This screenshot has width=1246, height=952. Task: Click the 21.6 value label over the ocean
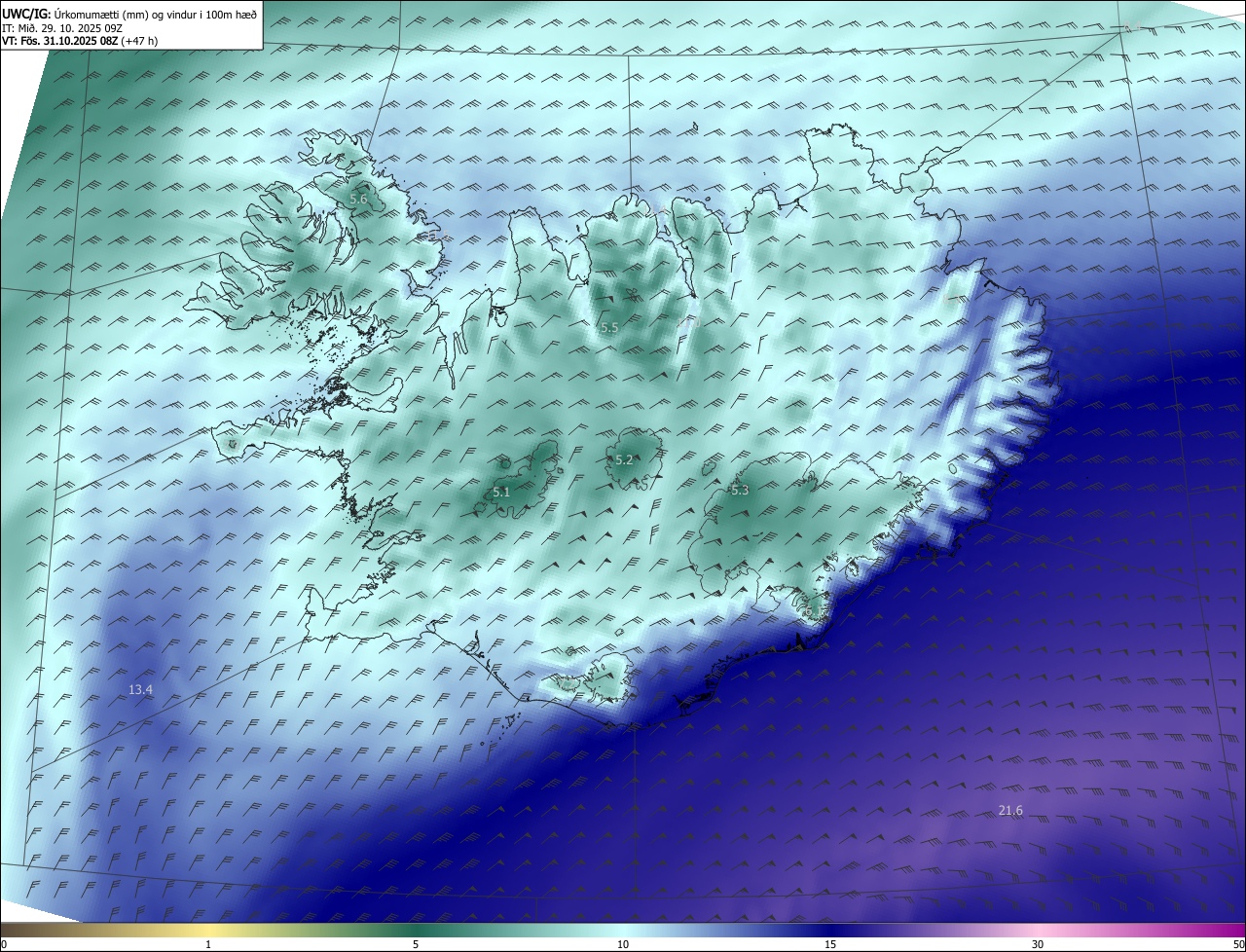click(1010, 811)
